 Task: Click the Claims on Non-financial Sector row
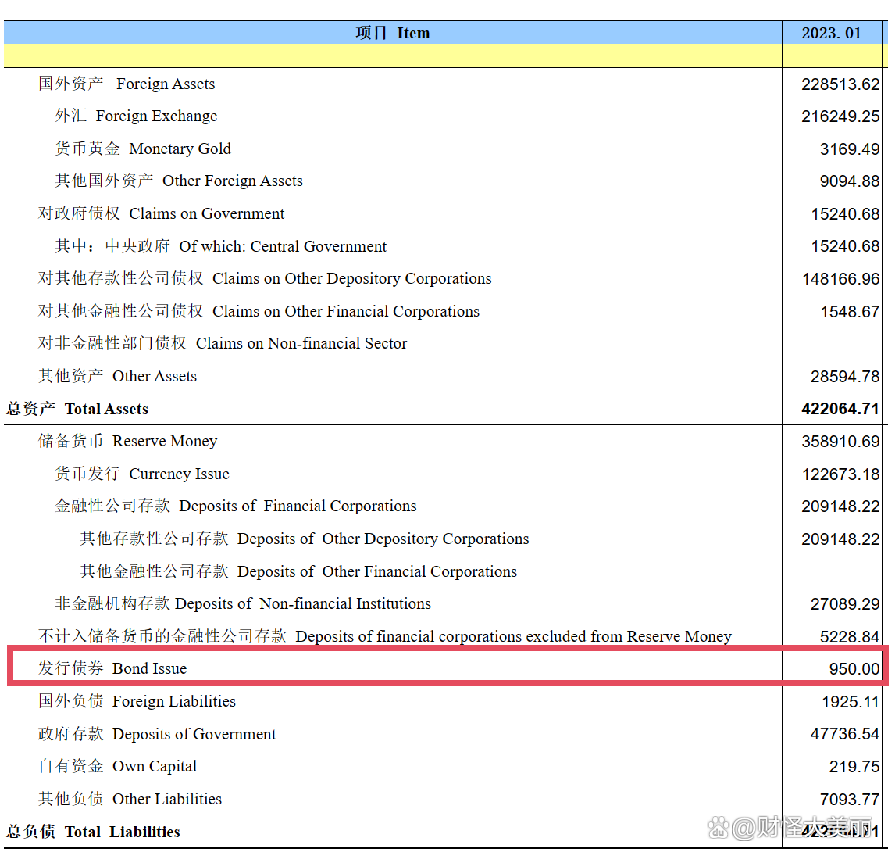pyautogui.click(x=443, y=344)
